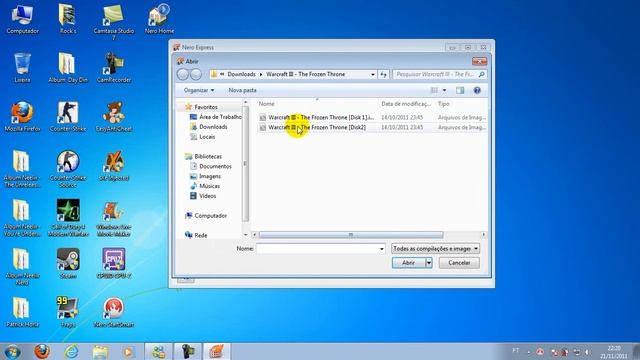Click the Abrir button
640x360 pixels.
(x=409, y=263)
